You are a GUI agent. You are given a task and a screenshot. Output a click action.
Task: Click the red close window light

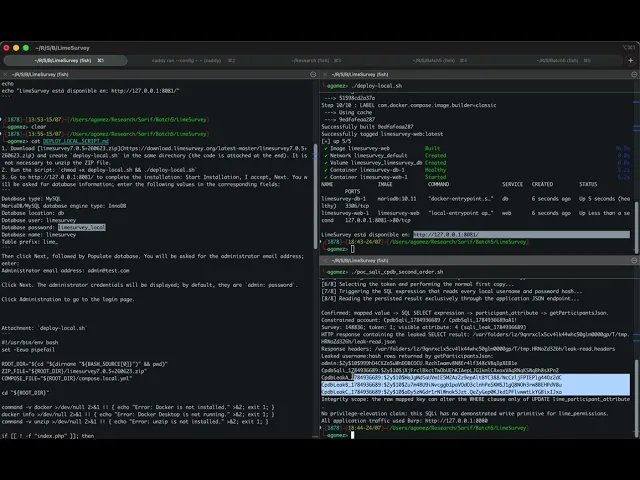[6, 48]
